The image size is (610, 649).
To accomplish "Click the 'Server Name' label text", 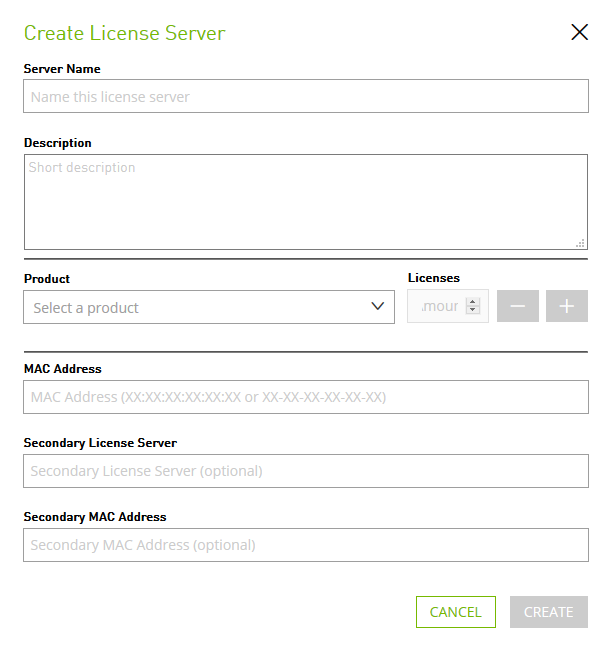I will pyautogui.click(x=62, y=69).
